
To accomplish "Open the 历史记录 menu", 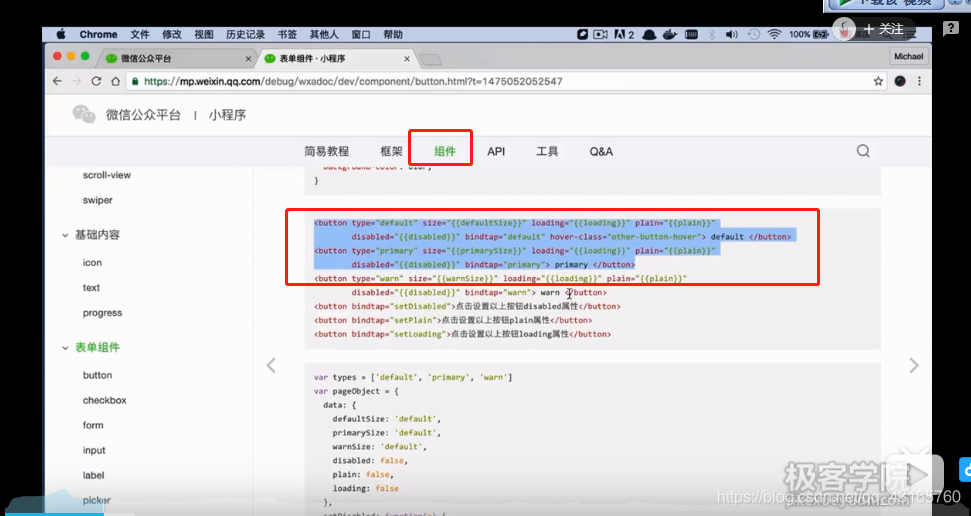I will pyautogui.click(x=245, y=35).
